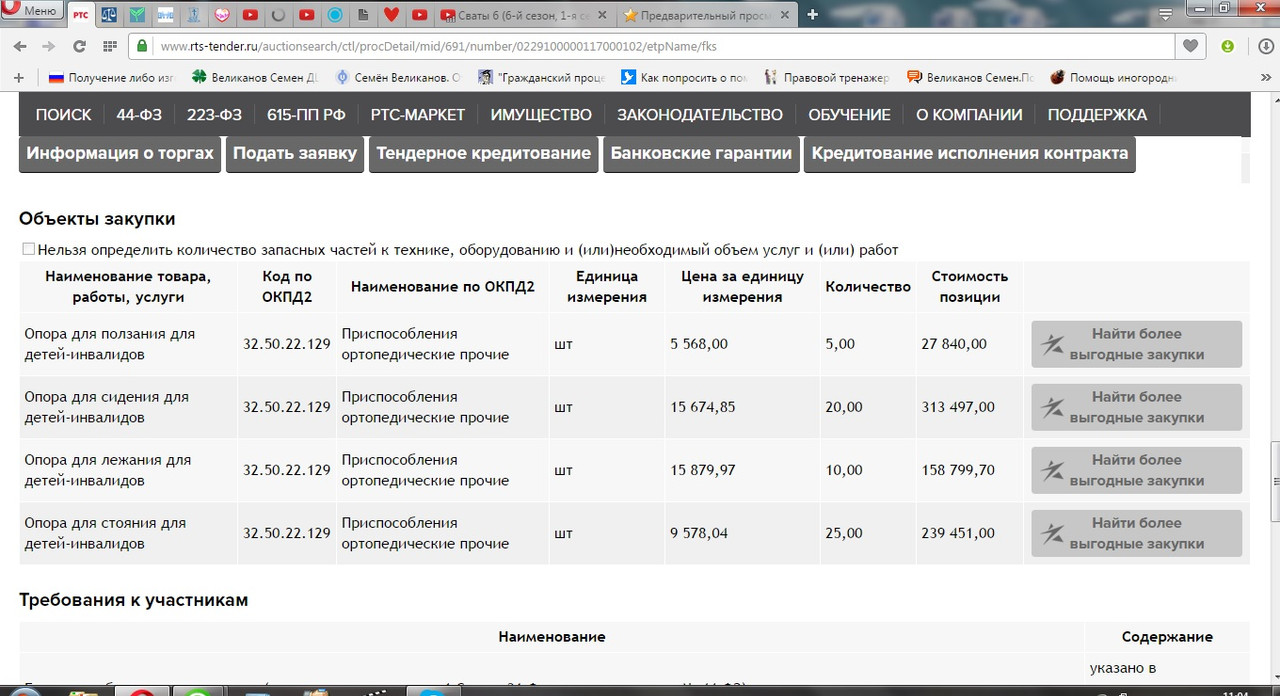Open the ПОДДЕРЖКА menu
Viewport: 1280px width, 696px height.
pos(1097,114)
